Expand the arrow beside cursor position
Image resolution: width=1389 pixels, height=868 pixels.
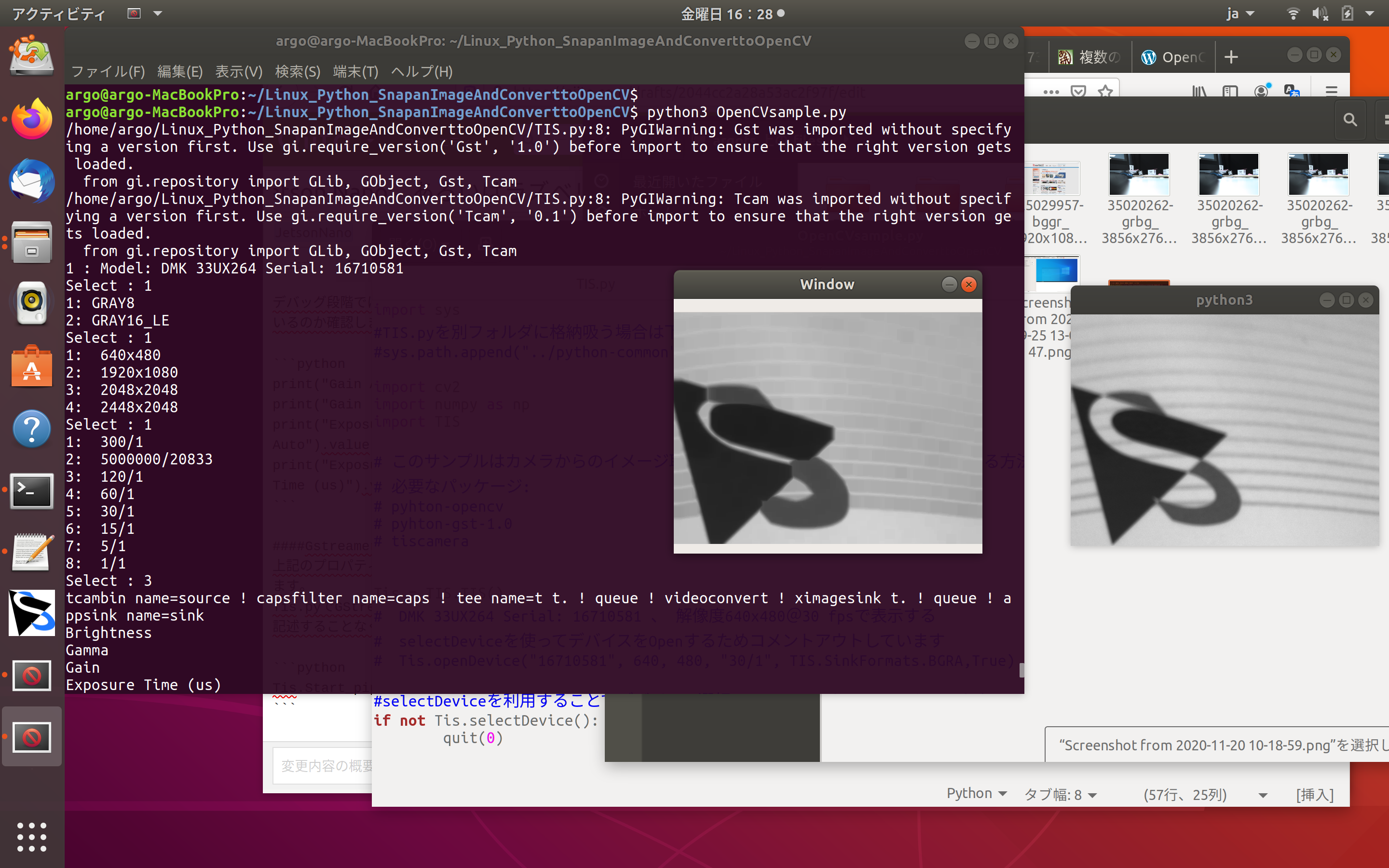pyautogui.click(x=1263, y=795)
